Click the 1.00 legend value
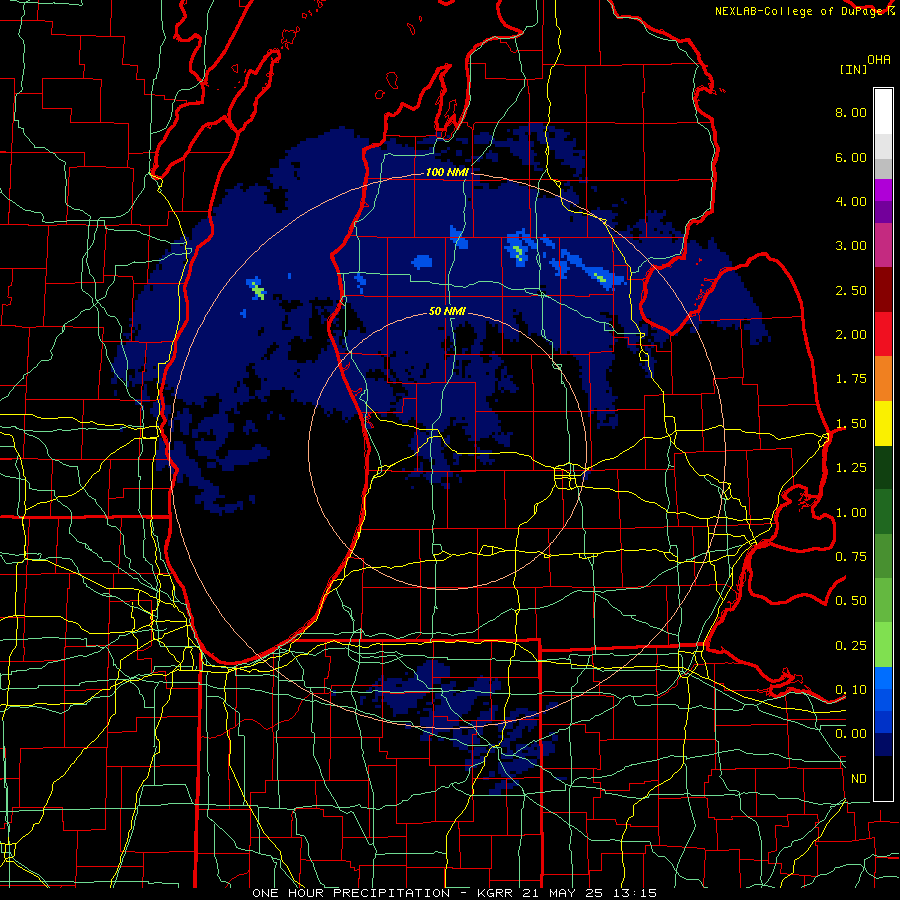 (x=851, y=513)
